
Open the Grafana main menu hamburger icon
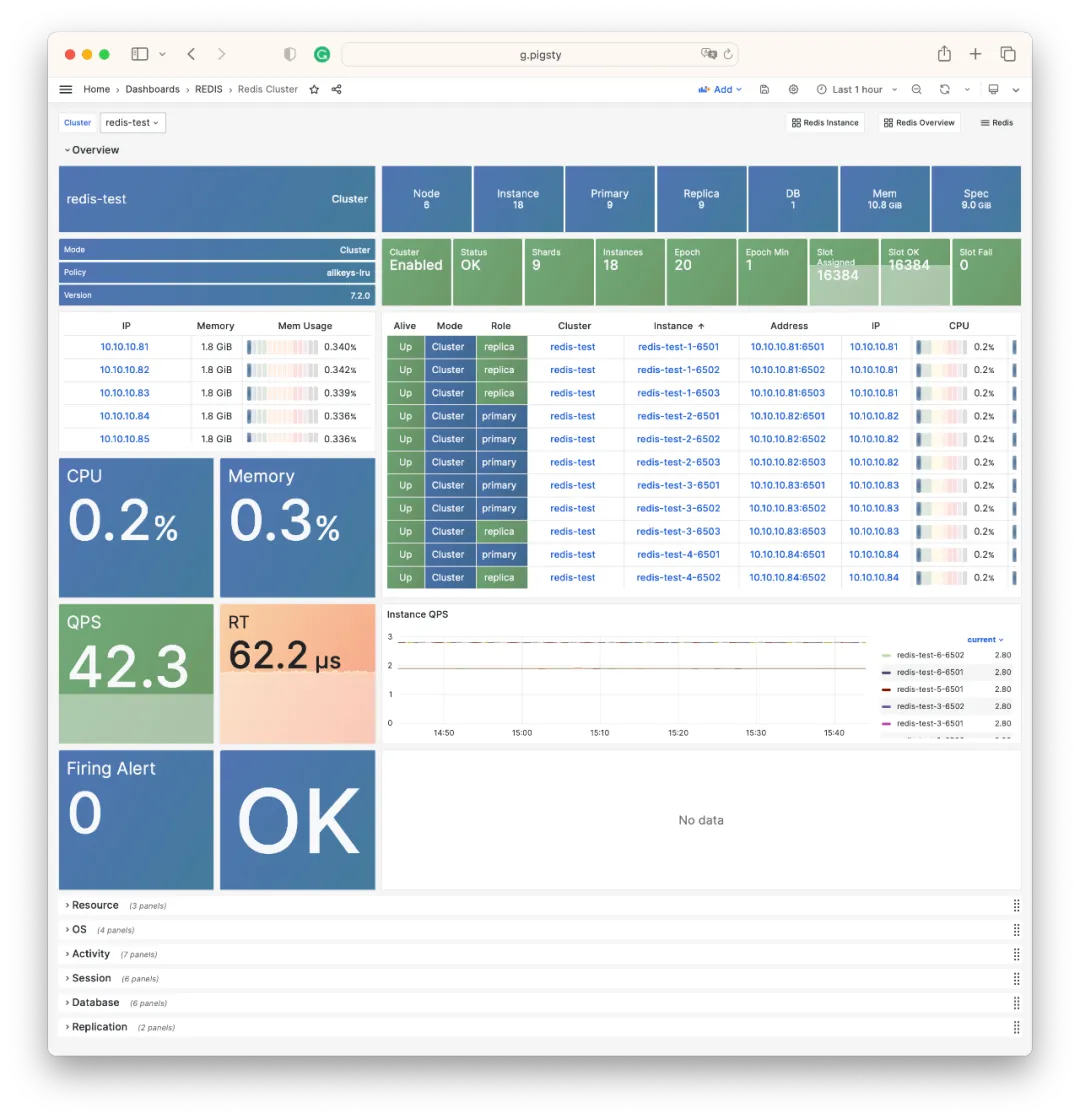point(65,89)
